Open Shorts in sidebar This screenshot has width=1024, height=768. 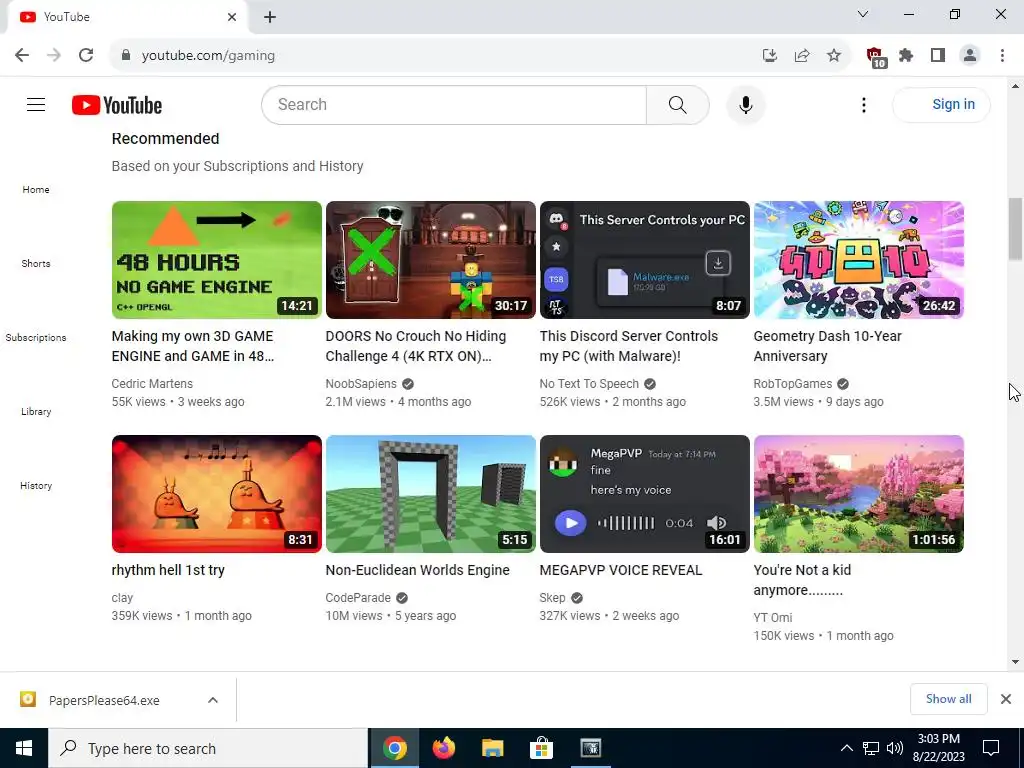coord(36,263)
